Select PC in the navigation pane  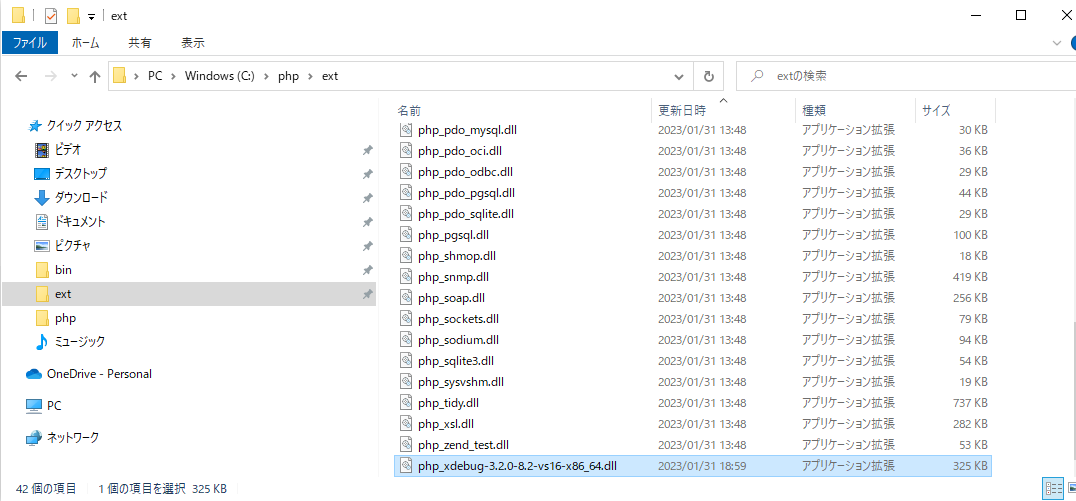[54, 406]
